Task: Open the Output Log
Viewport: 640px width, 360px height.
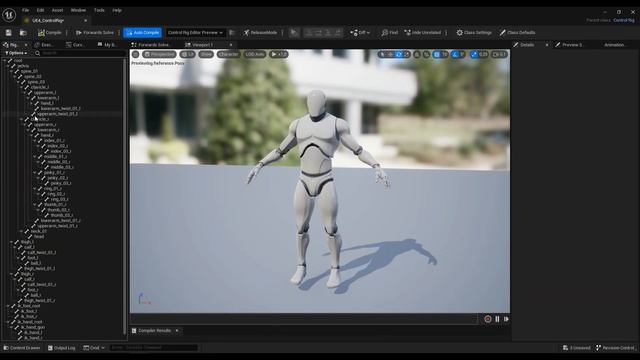Action: [62, 348]
